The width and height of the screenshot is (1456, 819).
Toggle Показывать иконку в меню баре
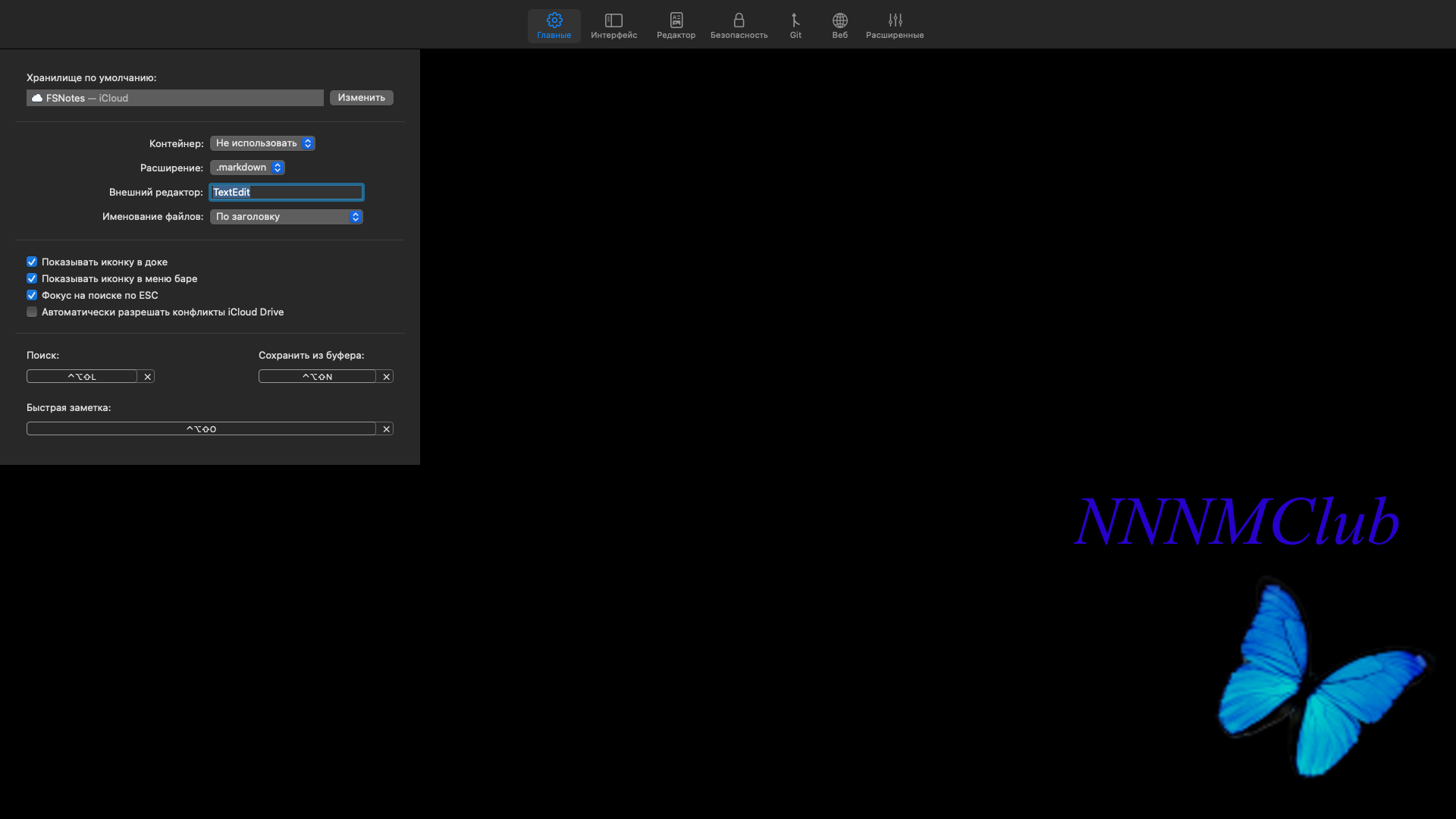(32, 278)
